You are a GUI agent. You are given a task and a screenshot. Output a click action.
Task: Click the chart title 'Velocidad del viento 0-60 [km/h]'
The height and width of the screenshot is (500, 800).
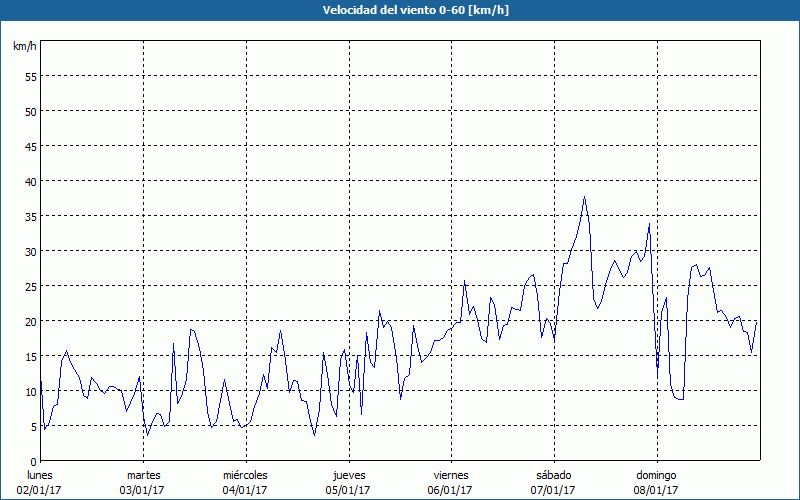pos(399,11)
